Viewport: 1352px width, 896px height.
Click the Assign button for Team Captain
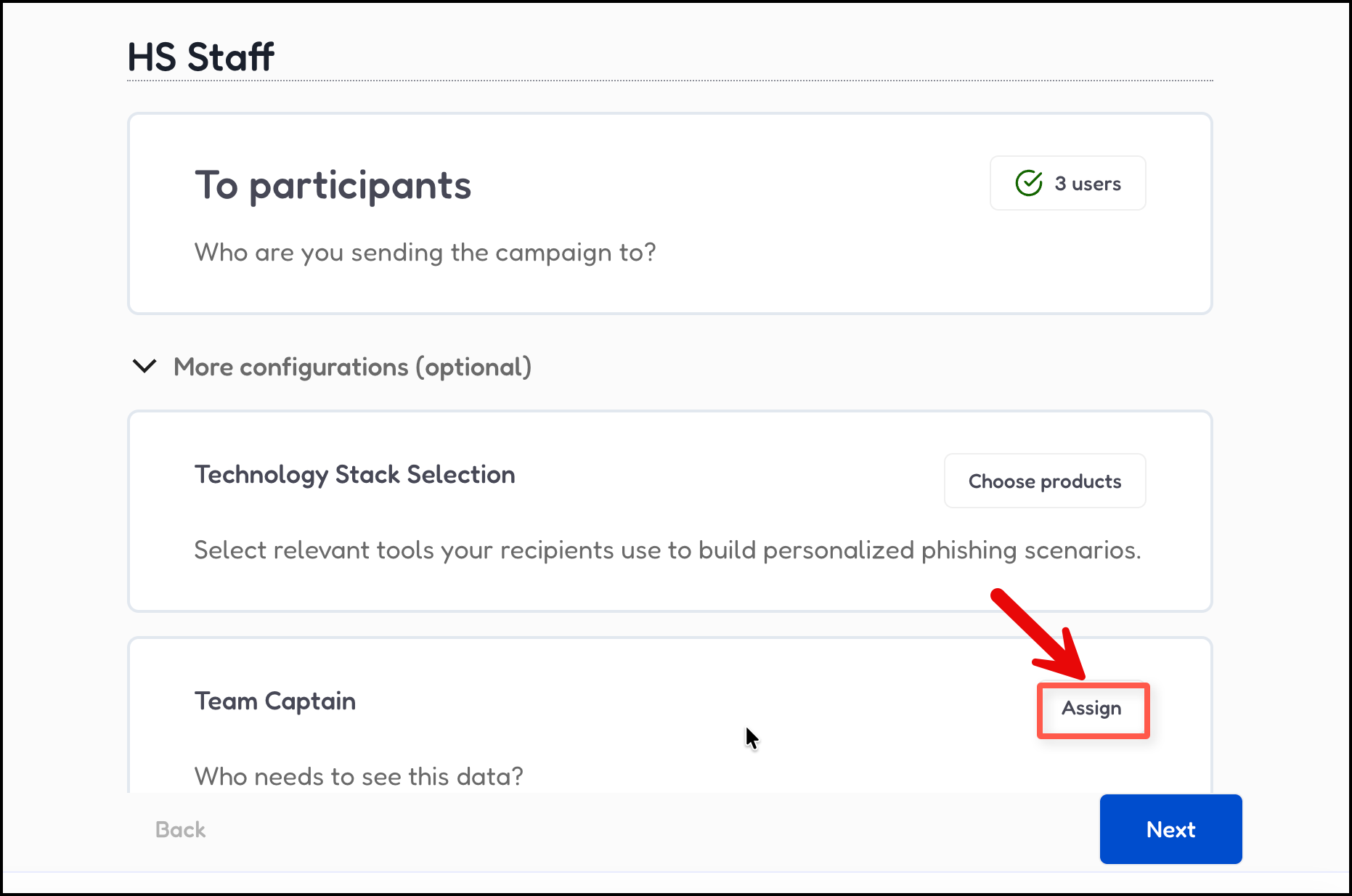pos(1091,709)
